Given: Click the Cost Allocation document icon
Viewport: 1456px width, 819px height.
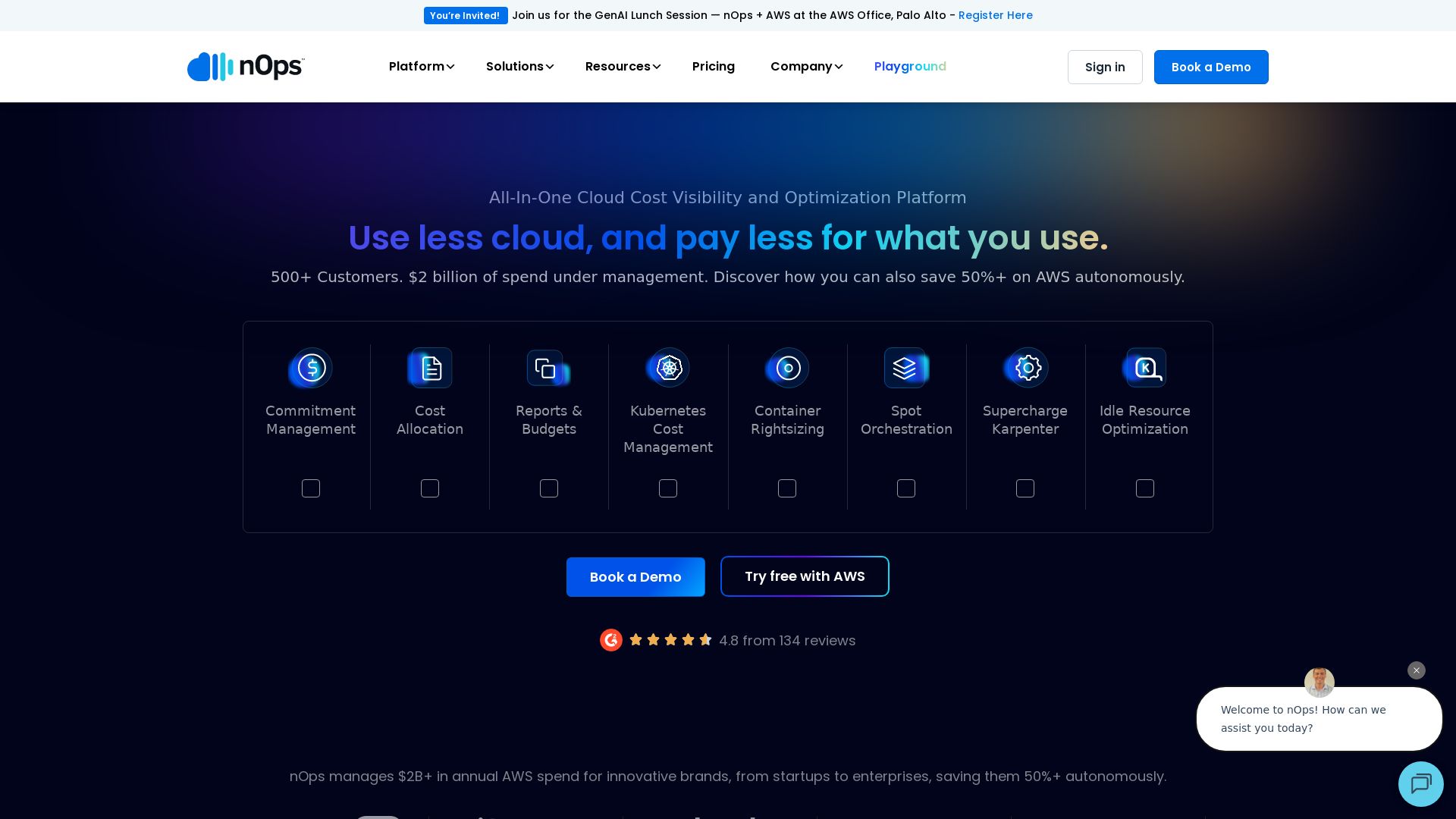Looking at the screenshot, I should (430, 368).
